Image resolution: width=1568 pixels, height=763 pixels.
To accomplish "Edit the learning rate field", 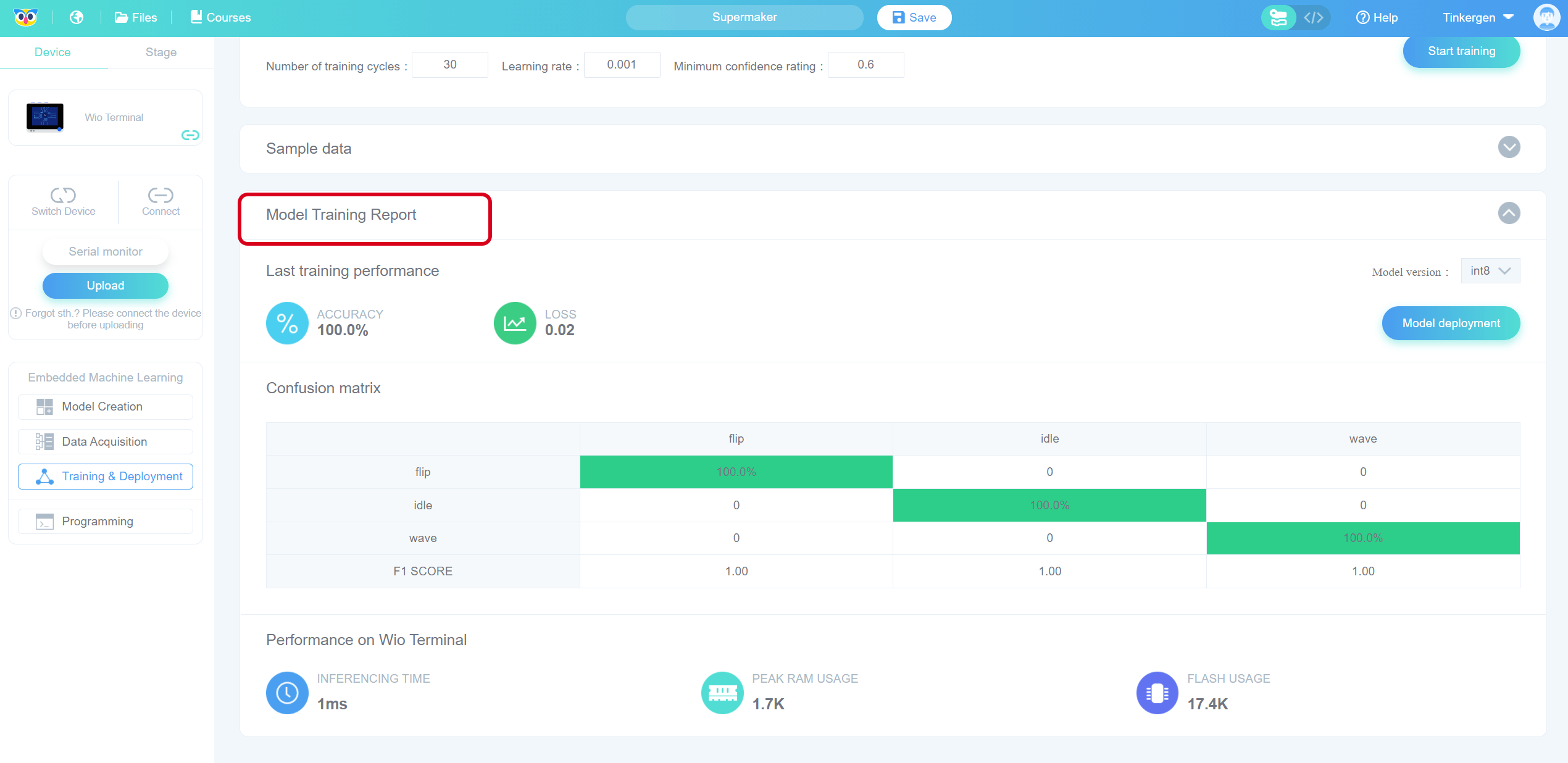I will click(622, 65).
